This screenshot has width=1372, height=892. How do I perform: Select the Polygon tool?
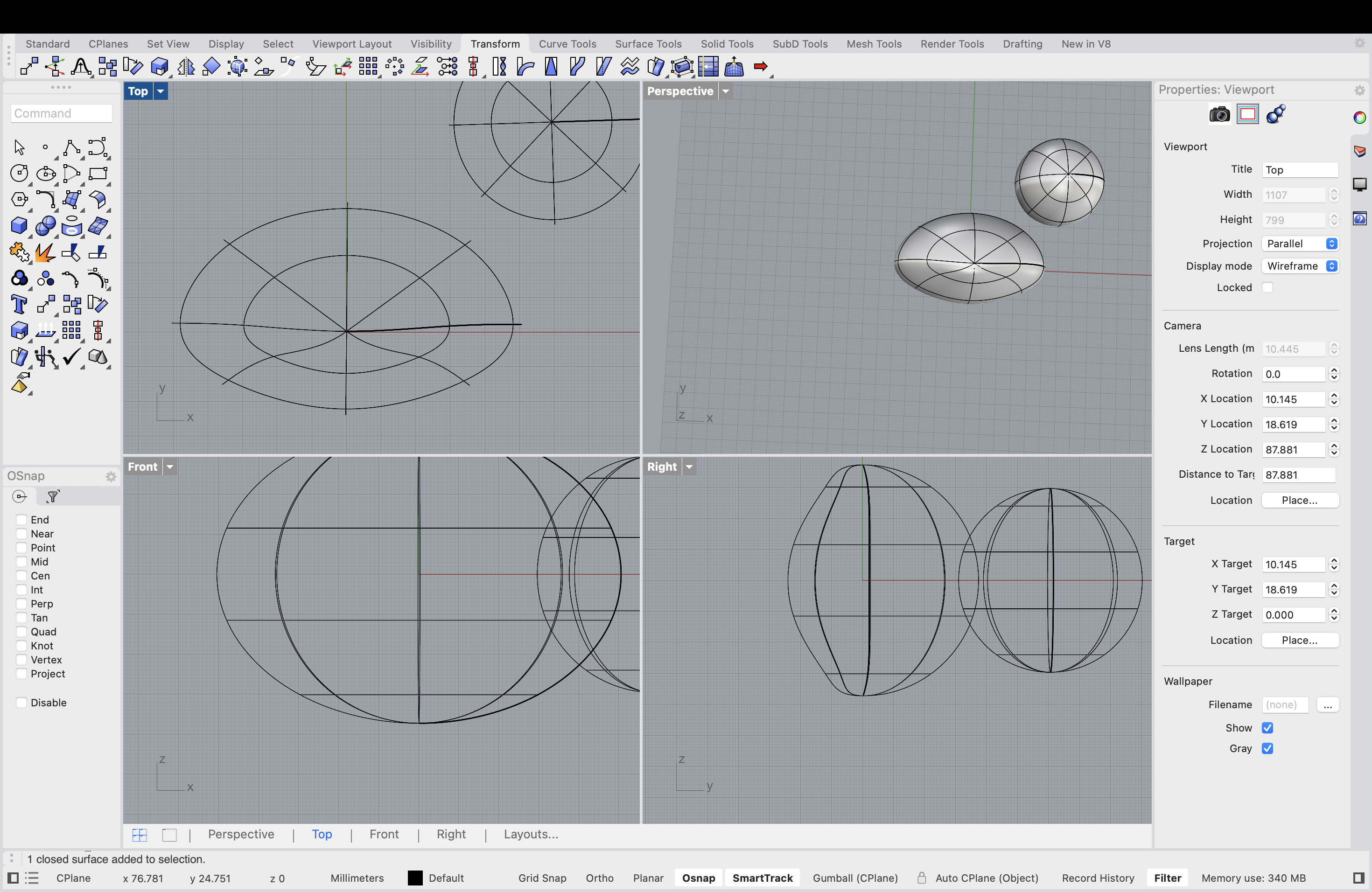[x=19, y=199]
